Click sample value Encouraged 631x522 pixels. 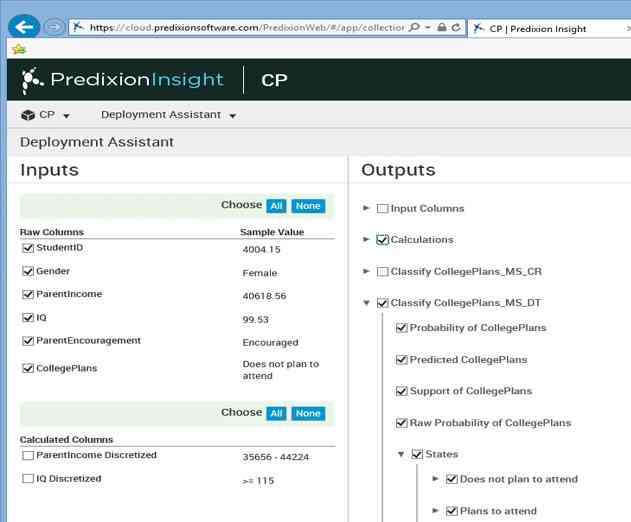(x=270, y=342)
